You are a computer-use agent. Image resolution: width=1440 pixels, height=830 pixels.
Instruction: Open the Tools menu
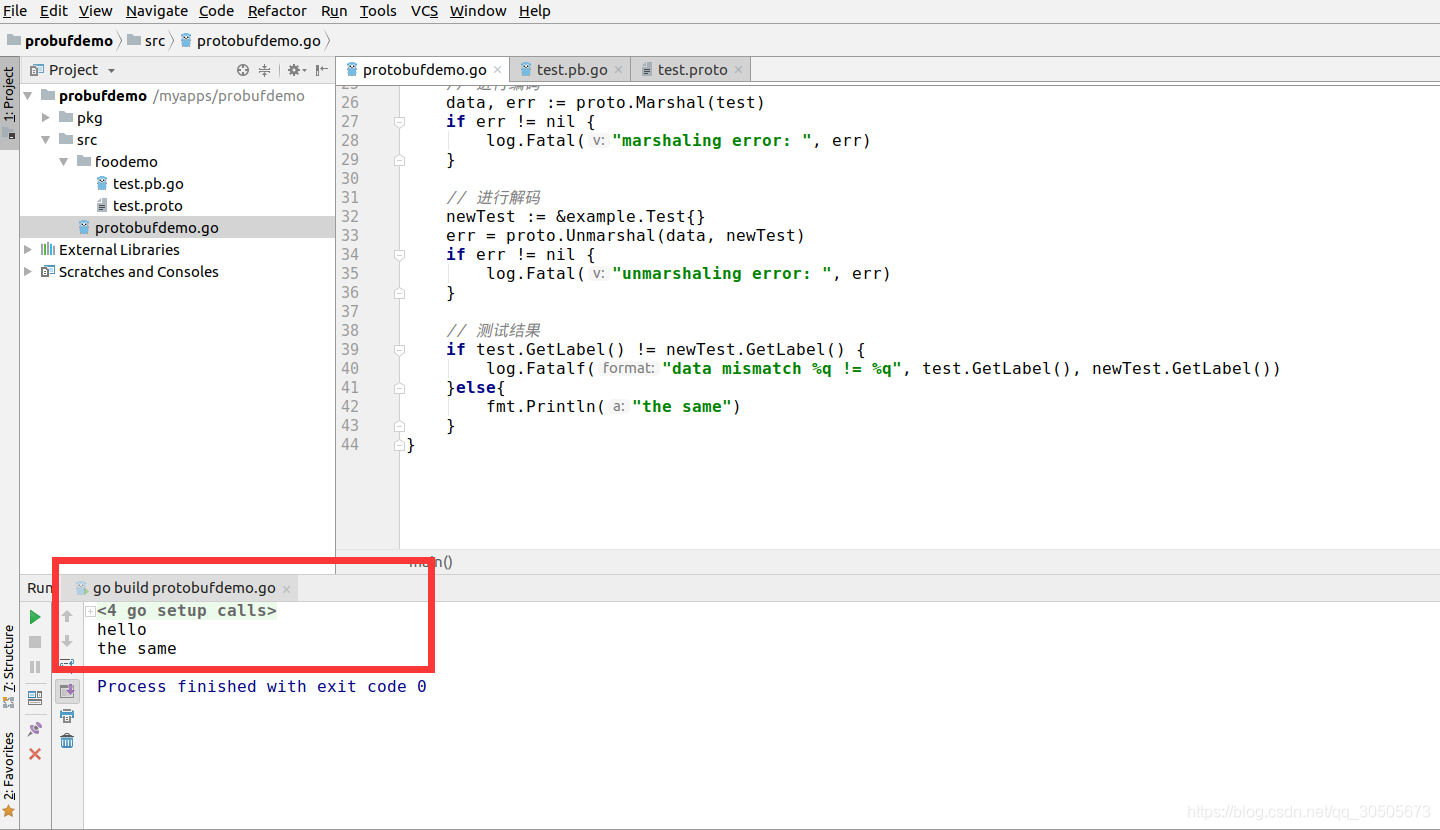378,11
